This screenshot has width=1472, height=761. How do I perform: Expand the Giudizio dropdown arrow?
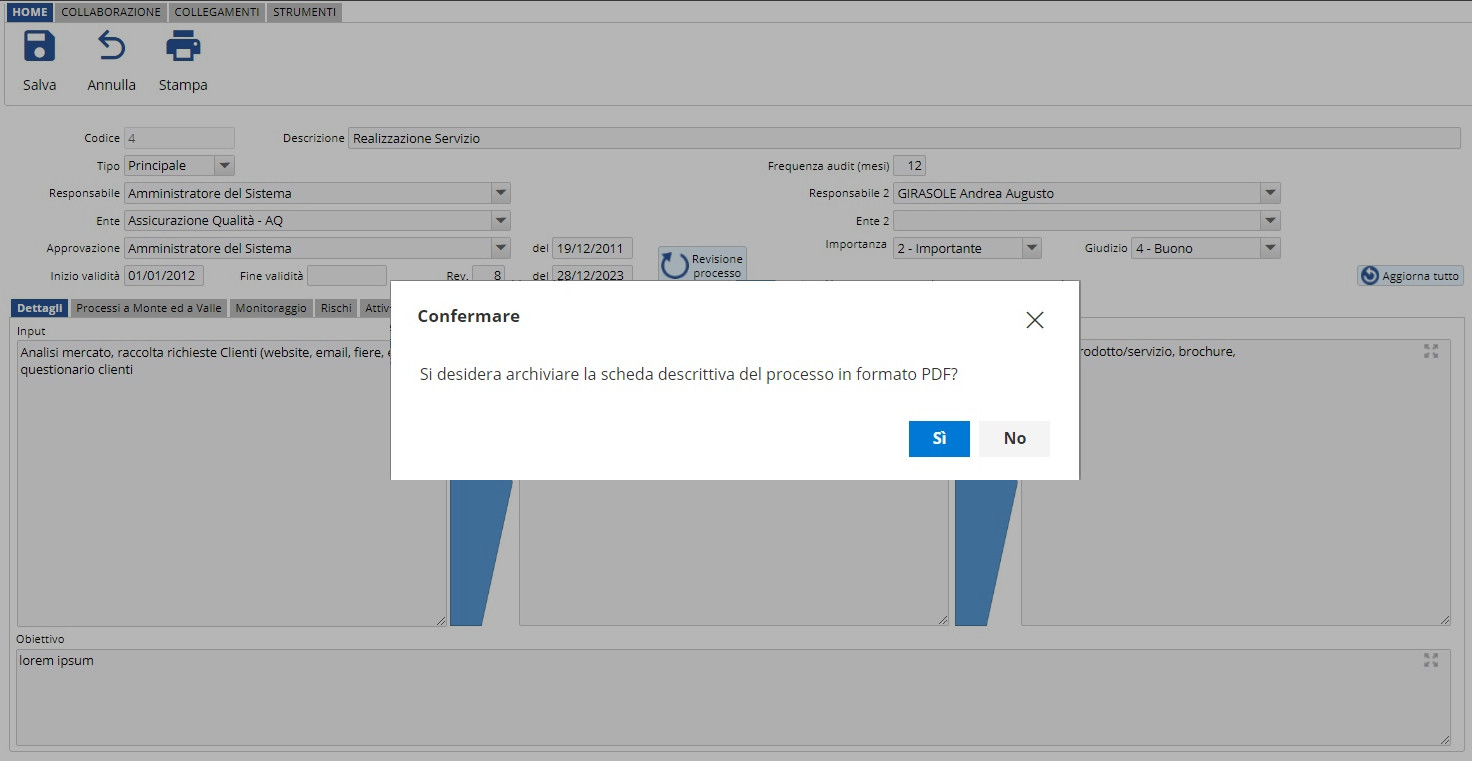pyautogui.click(x=1270, y=248)
